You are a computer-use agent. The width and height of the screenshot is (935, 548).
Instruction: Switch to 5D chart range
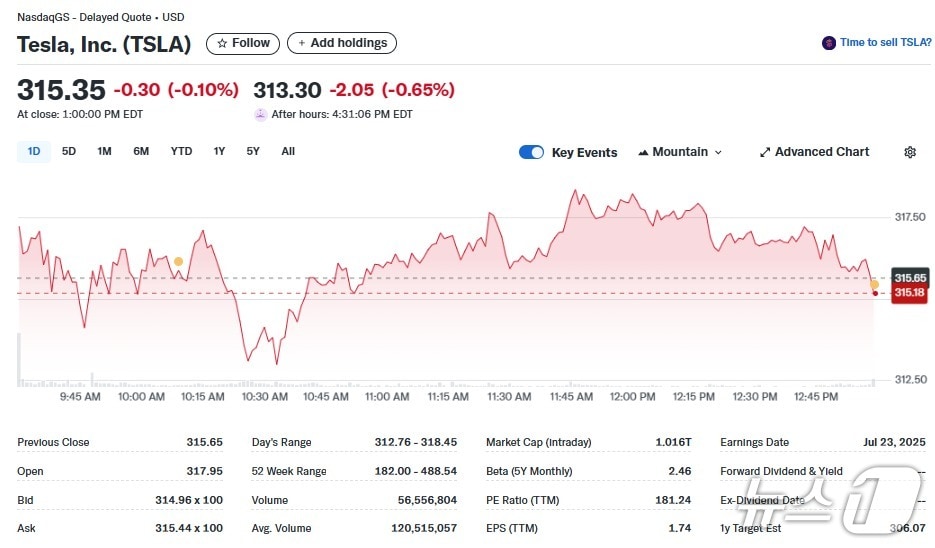(69, 152)
